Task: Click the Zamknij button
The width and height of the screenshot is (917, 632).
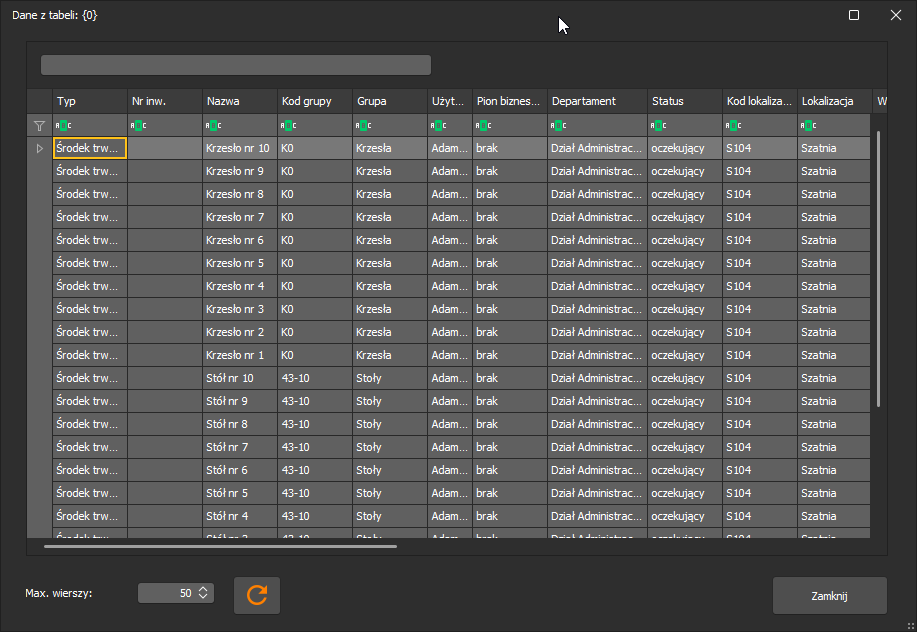Action: pos(829,596)
